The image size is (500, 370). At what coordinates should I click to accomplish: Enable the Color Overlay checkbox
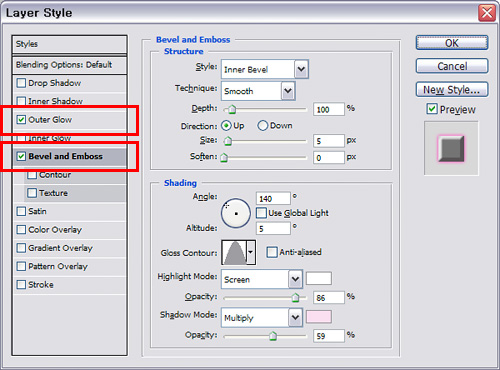point(21,229)
